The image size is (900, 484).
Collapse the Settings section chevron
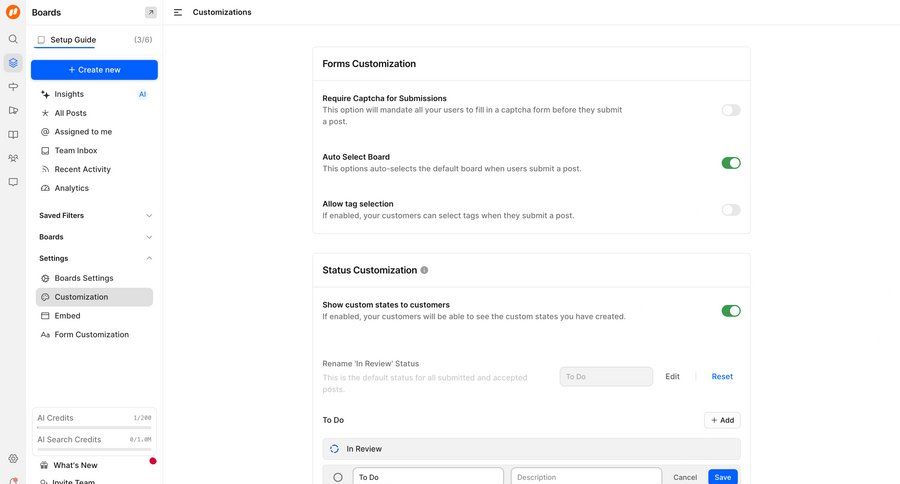click(x=149, y=258)
